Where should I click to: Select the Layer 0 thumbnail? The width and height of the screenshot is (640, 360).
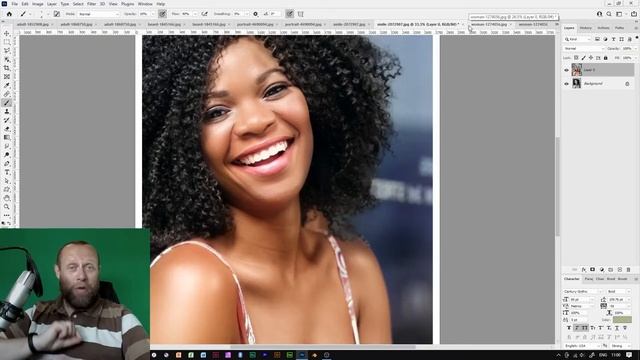tap(576, 70)
